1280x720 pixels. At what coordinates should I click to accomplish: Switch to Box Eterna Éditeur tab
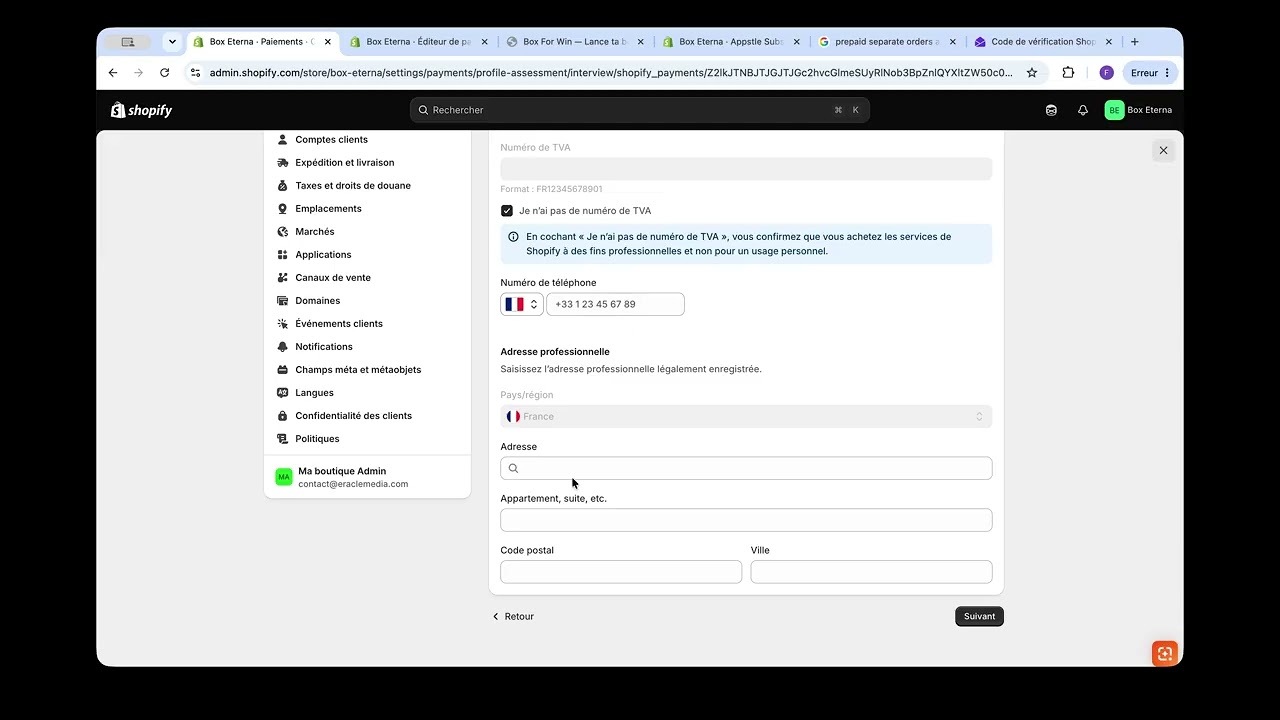coord(419,42)
